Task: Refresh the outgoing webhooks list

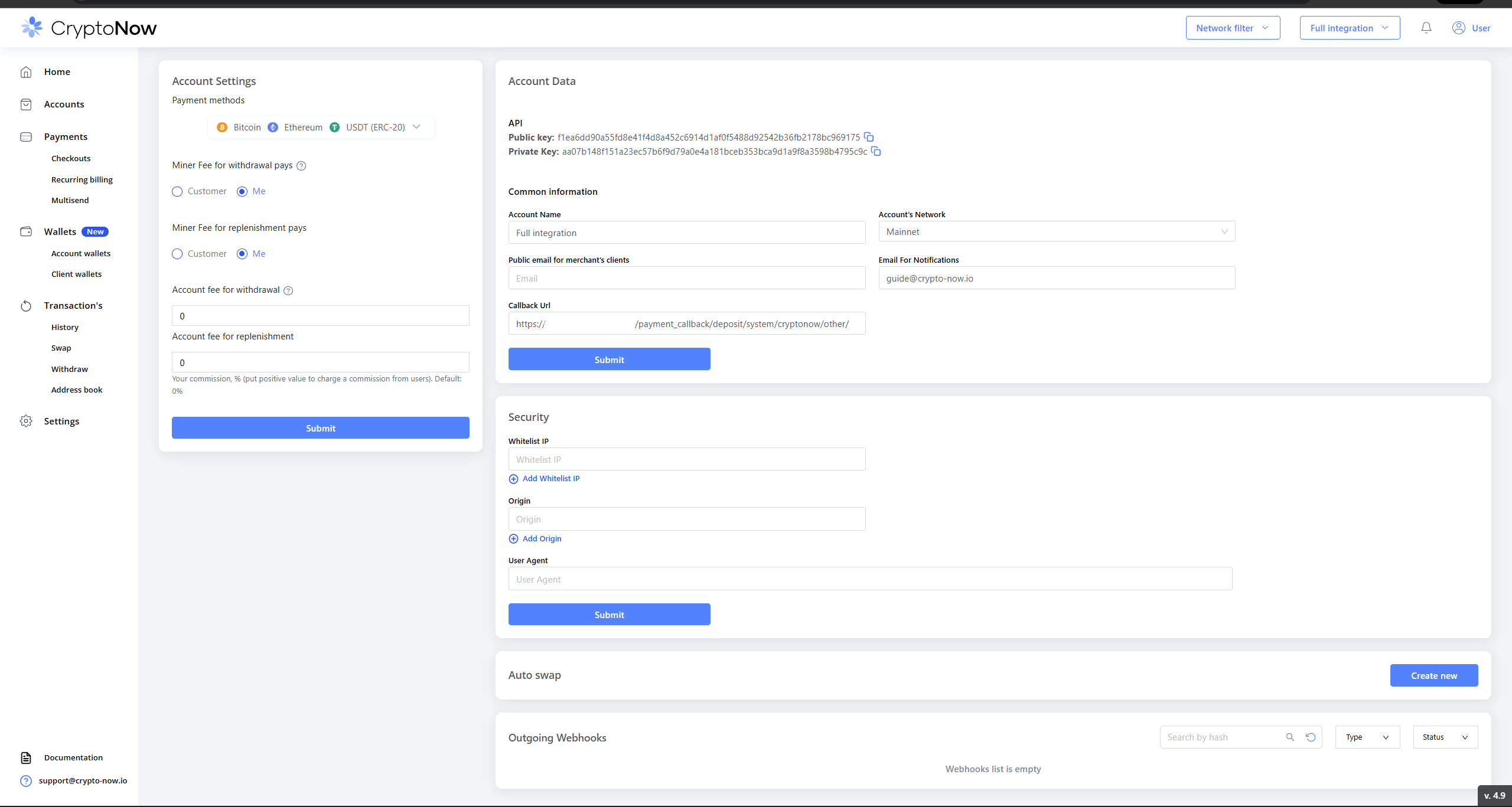Action: 1311,737
